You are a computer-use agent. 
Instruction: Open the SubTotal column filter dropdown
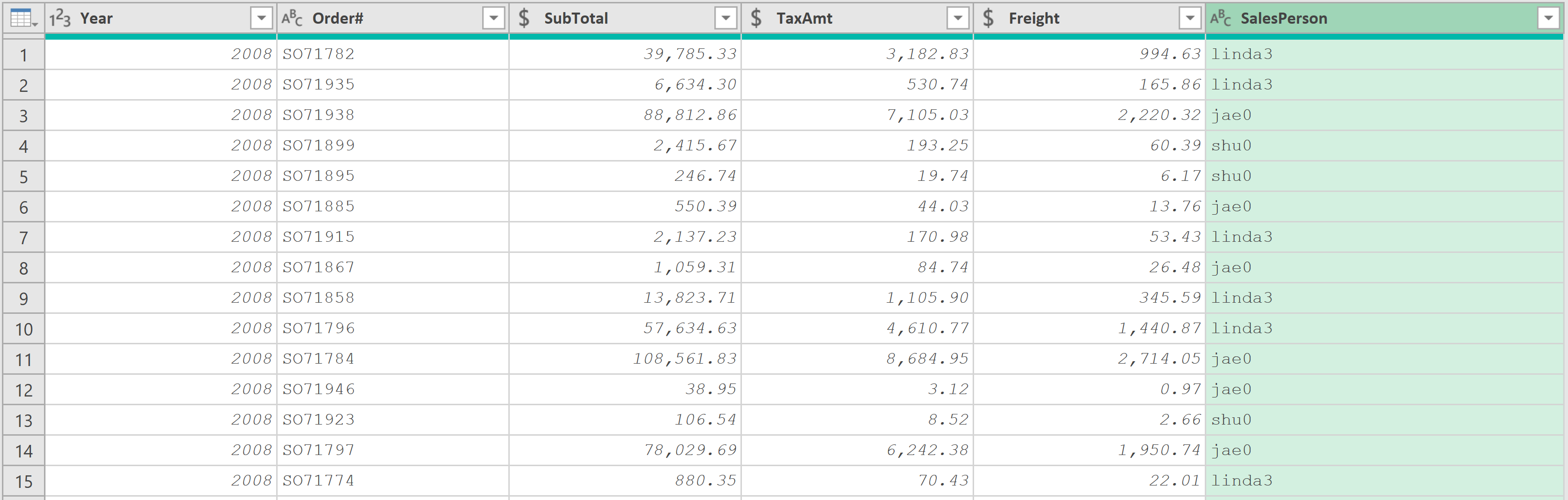tap(725, 18)
